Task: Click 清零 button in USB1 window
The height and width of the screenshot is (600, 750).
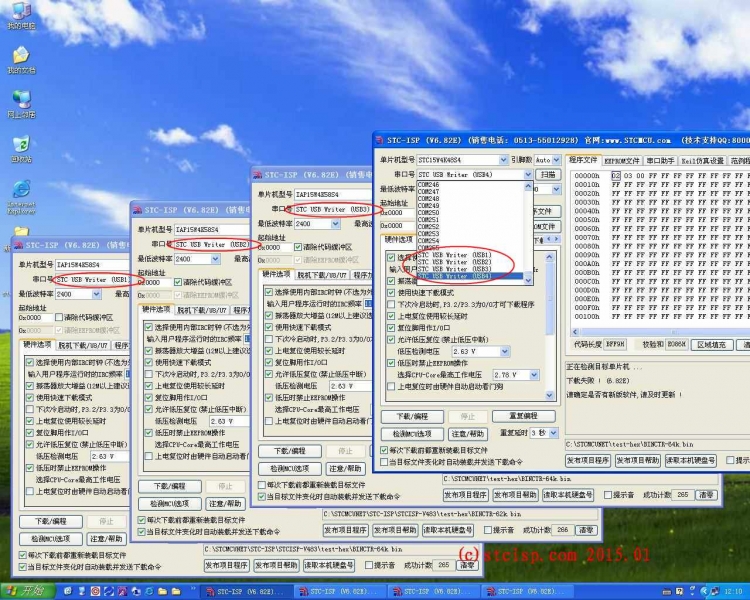Action: (467, 565)
